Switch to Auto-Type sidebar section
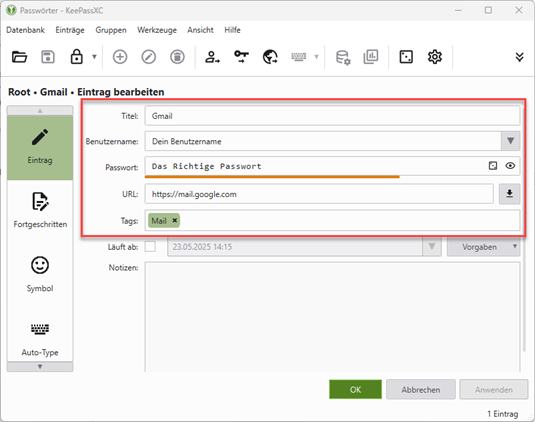 tap(40, 338)
